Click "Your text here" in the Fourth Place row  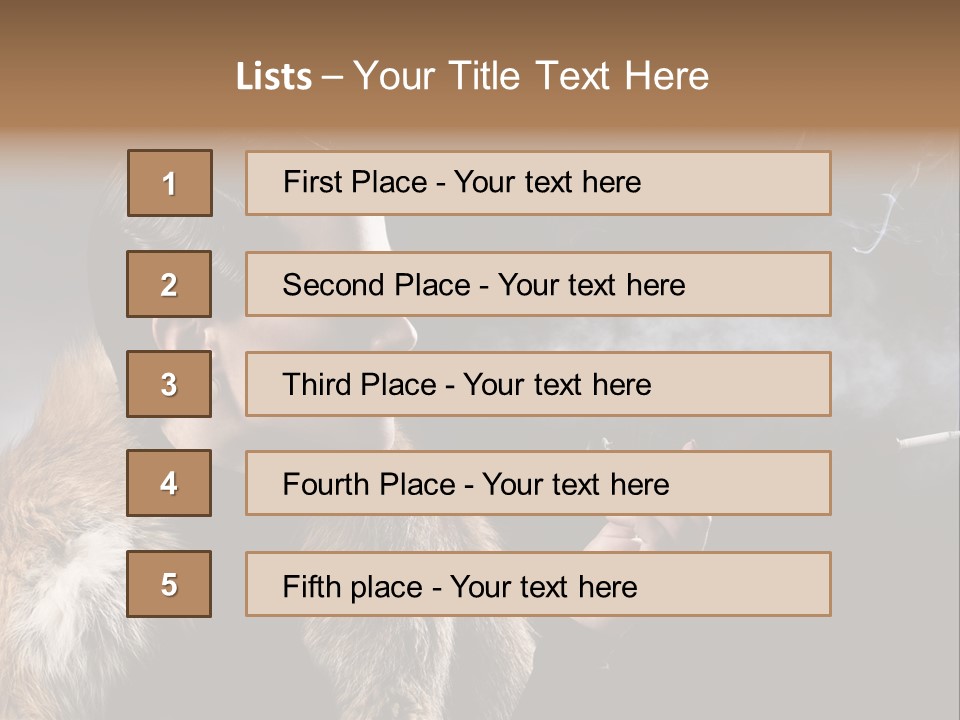(575, 485)
